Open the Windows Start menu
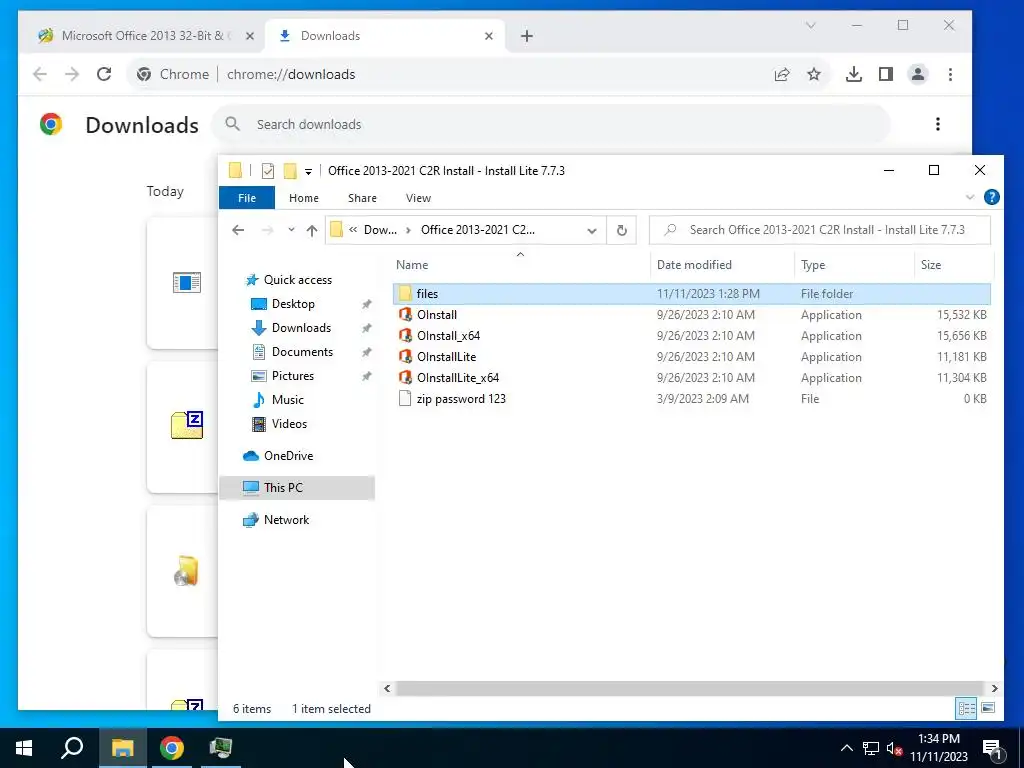This screenshot has height=768, width=1024. coord(24,748)
